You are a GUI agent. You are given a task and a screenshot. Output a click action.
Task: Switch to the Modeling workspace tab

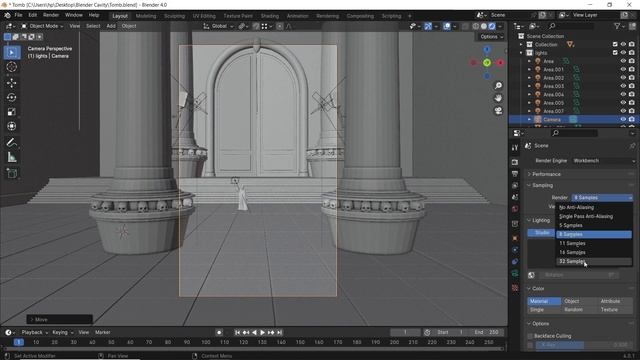[146, 16]
